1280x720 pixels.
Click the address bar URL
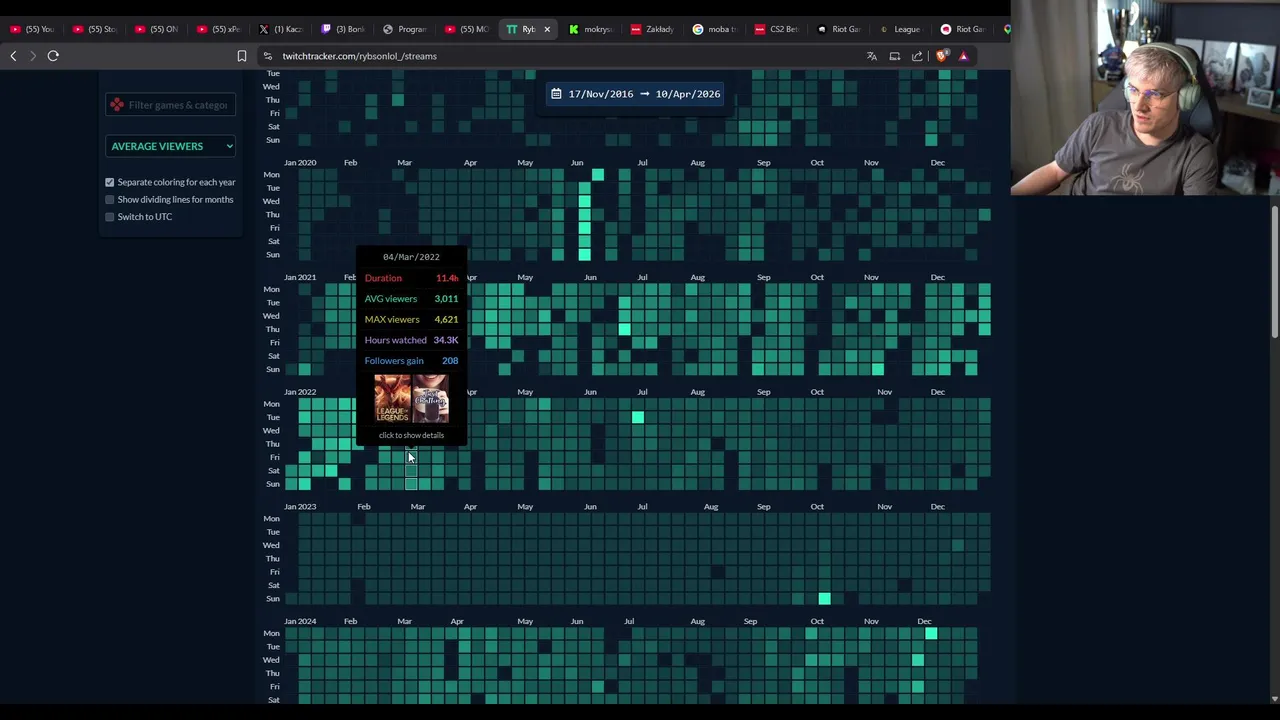tap(359, 56)
